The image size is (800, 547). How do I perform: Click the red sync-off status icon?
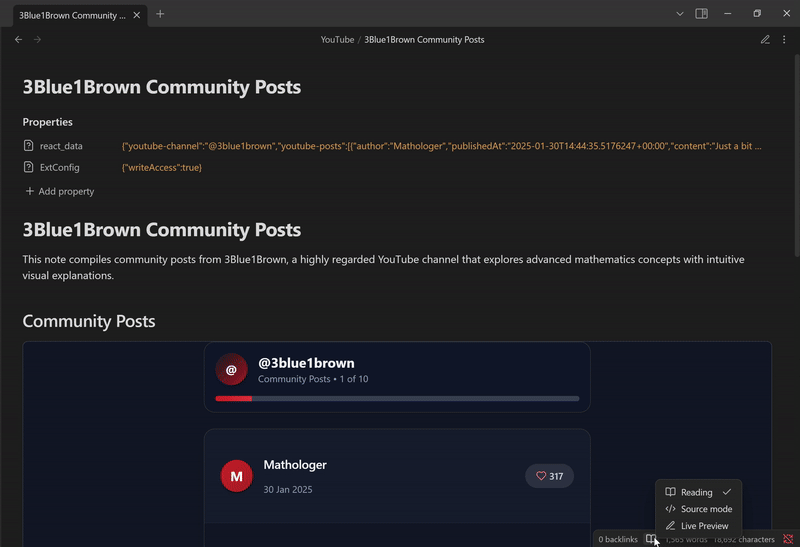(788, 539)
